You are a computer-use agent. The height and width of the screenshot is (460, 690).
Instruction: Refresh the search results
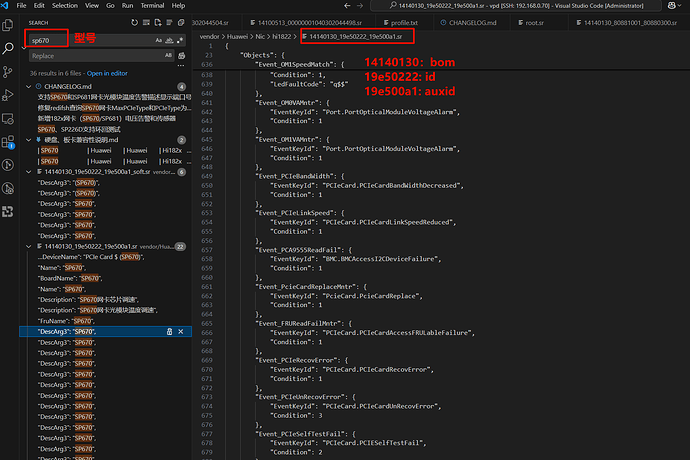pyautogui.click(x=135, y=22)
